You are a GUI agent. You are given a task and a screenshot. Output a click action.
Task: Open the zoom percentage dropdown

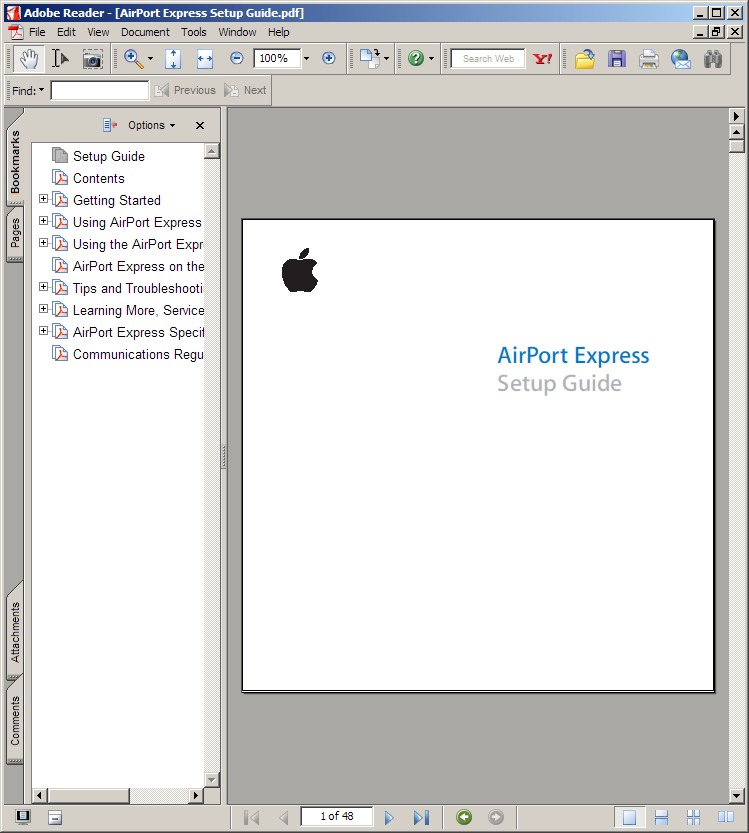(307, 58)
